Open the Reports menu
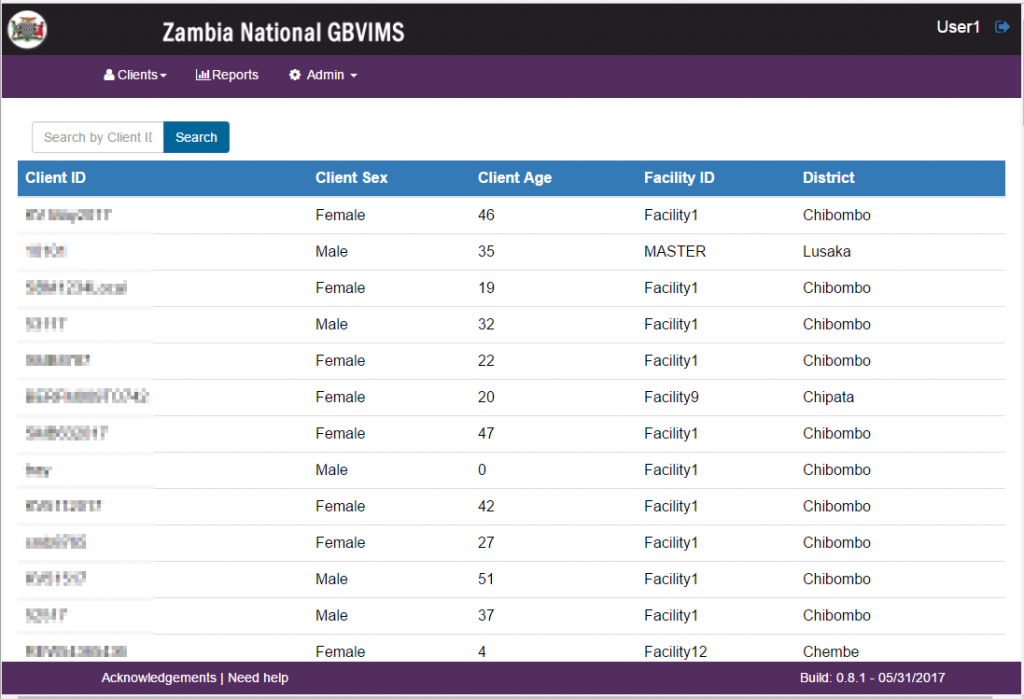Image resolution: width=1024 pixels, height=699 pixels. click(x=227, y=75)
